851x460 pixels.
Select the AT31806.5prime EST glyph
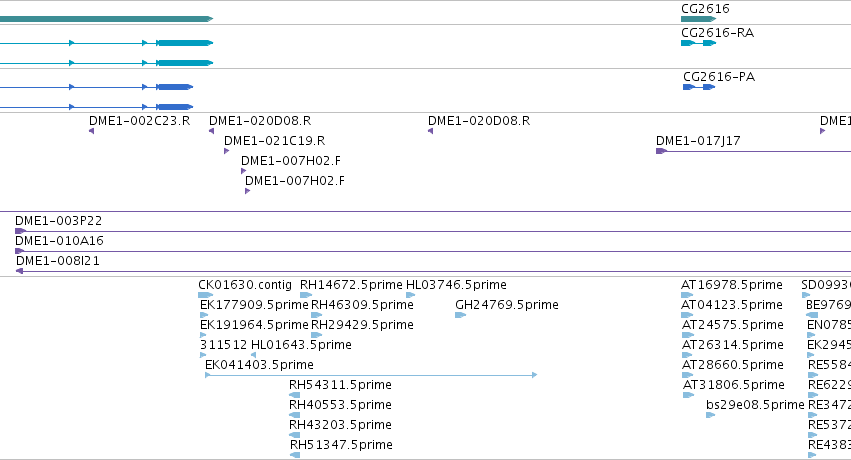point(688,395)
